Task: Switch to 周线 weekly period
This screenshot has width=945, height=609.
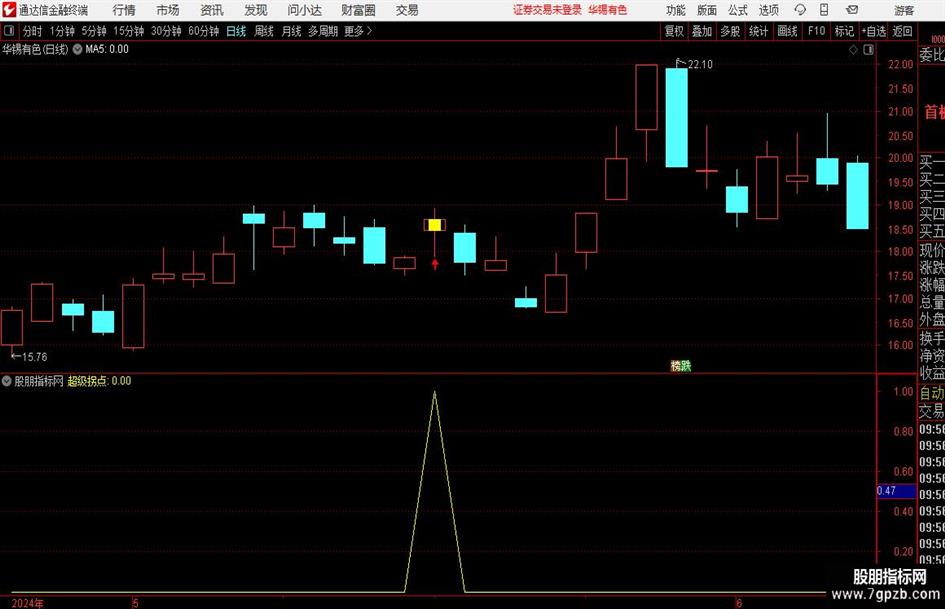Action: coord(264,31)
